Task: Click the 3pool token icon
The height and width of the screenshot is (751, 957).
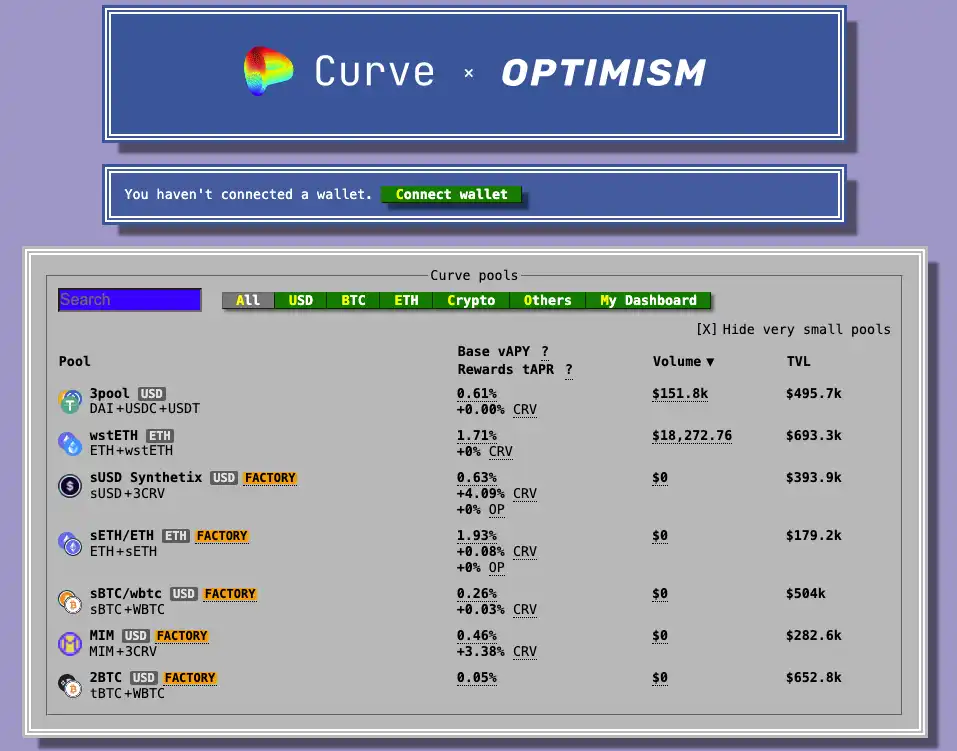Action: tap(70, 402)
